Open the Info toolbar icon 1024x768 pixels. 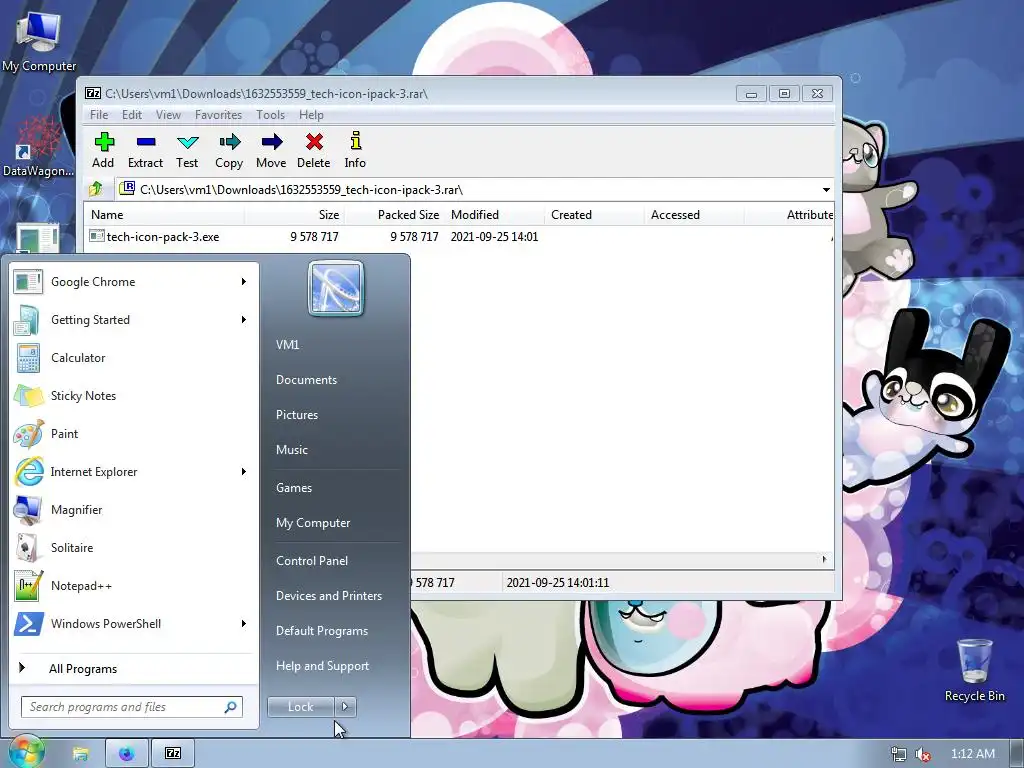point(355,151)
